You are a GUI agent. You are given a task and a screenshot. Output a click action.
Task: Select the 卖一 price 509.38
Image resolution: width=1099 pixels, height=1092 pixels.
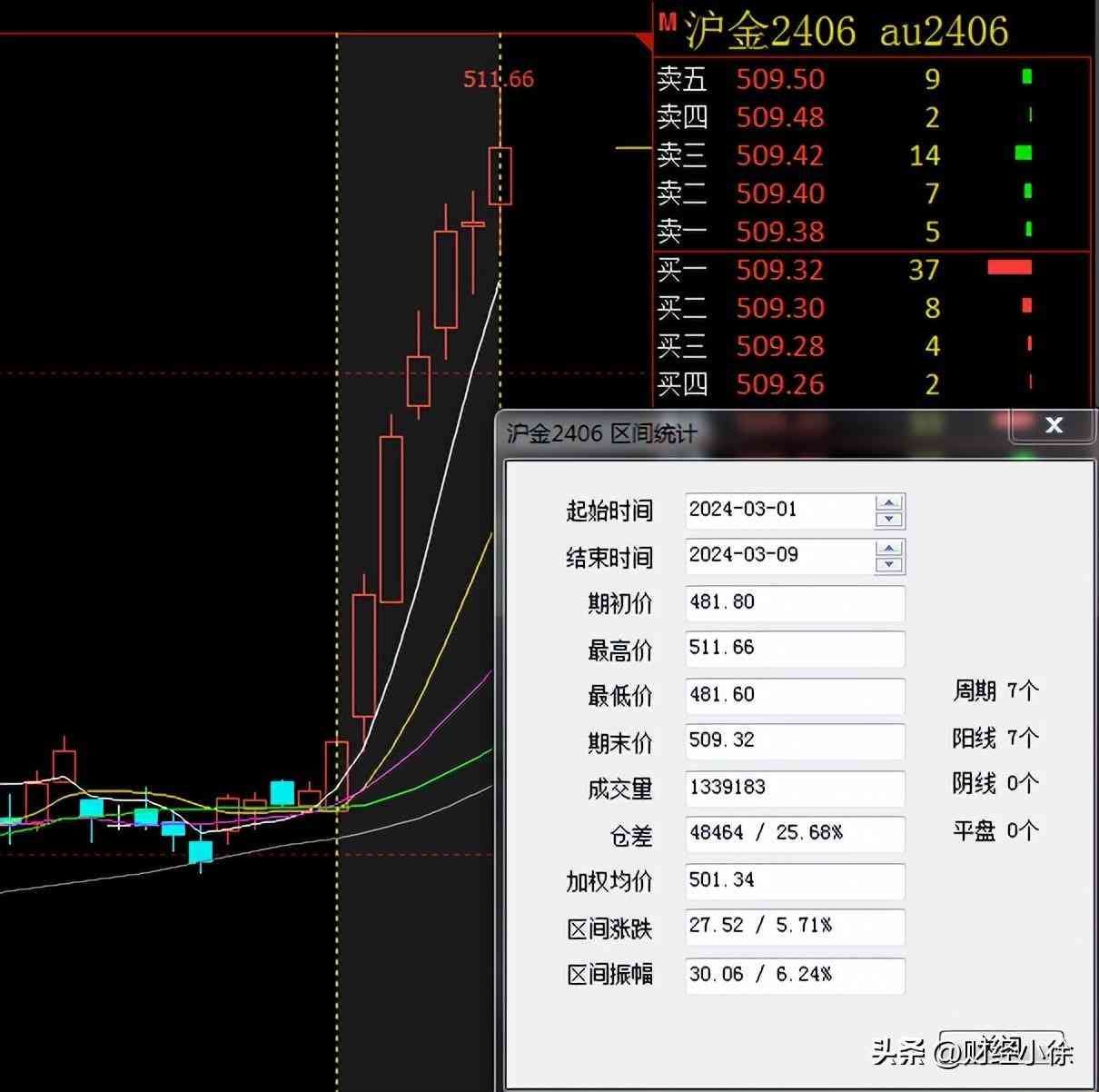[779, 232]
